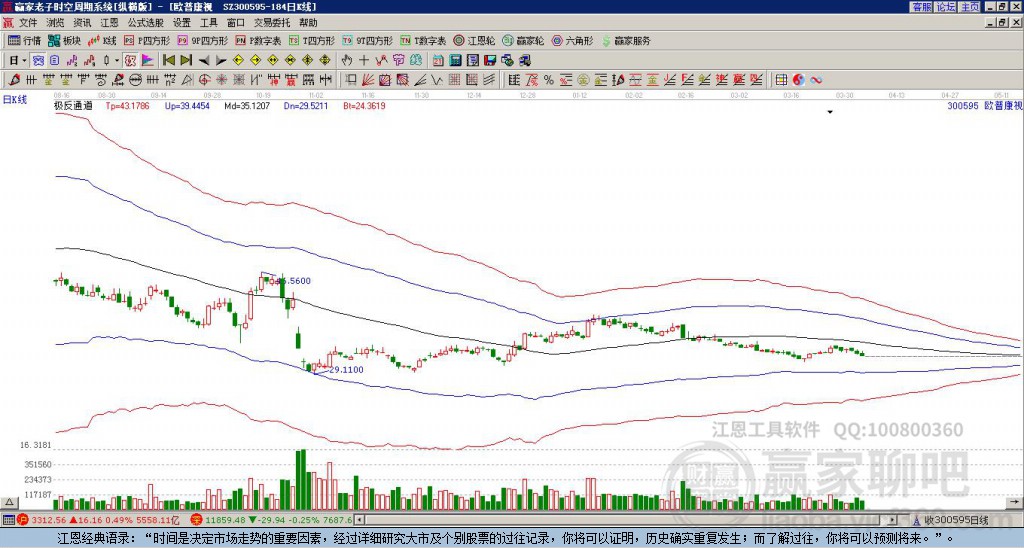Step chart right with black right arrow
Image resolution: width=1024 pixels, height=548 pixels.
coord(221,61)
